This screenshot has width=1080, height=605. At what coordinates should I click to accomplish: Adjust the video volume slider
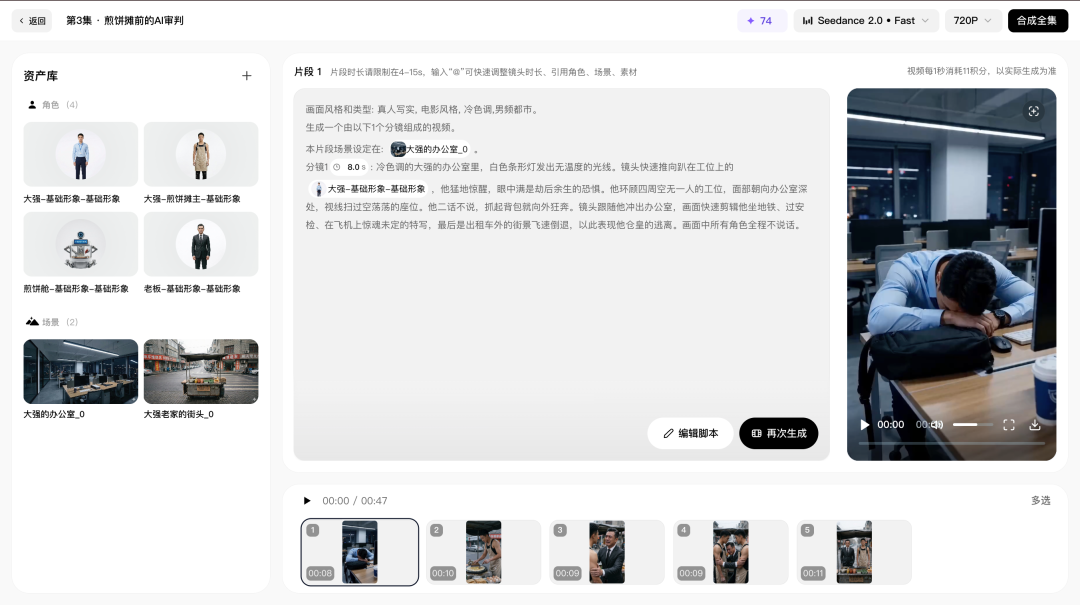click(966, 425)
